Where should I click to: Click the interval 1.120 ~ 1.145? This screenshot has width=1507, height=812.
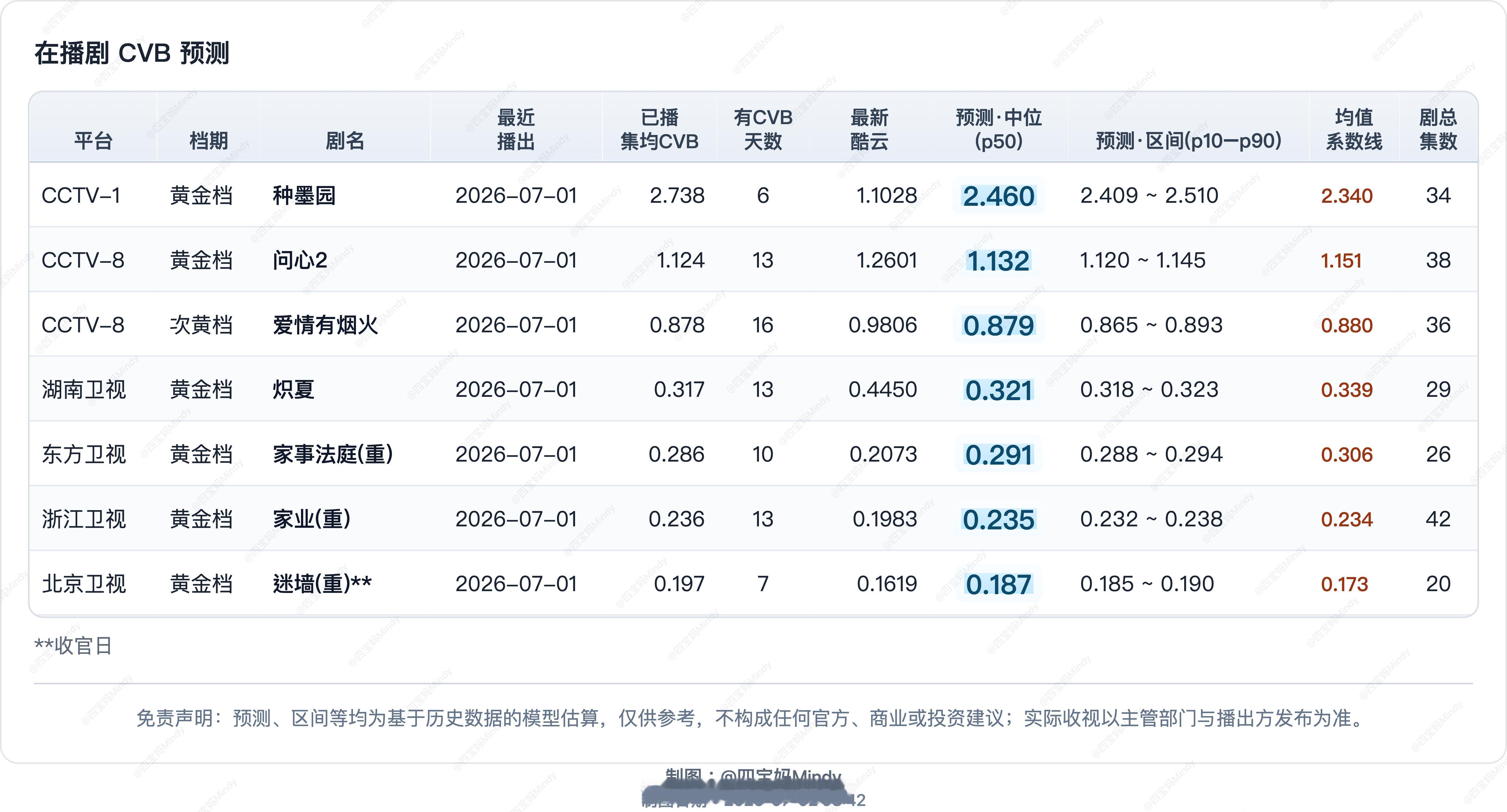tap(1143, 260)
